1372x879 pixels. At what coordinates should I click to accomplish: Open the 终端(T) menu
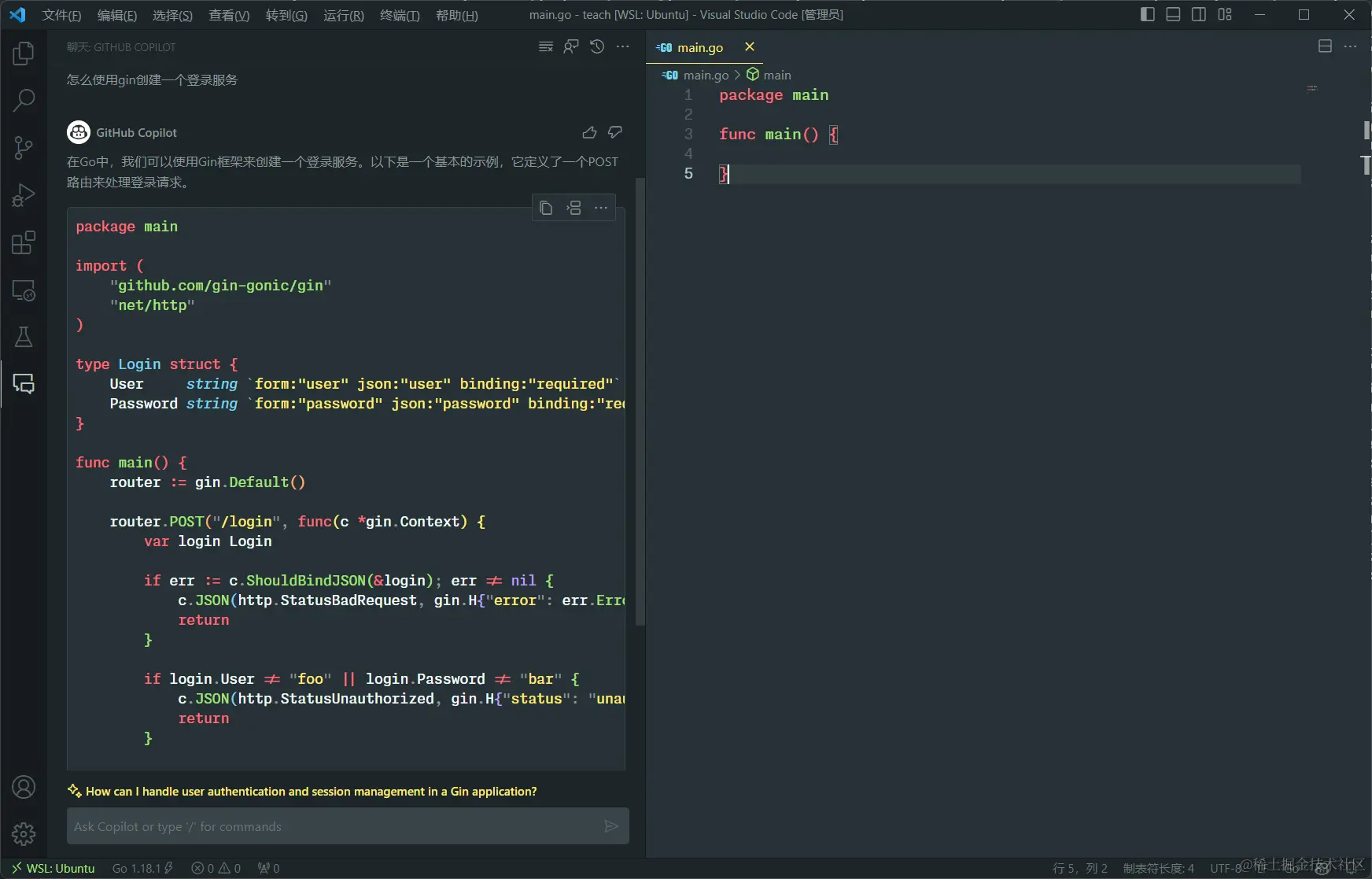(400, 15)
